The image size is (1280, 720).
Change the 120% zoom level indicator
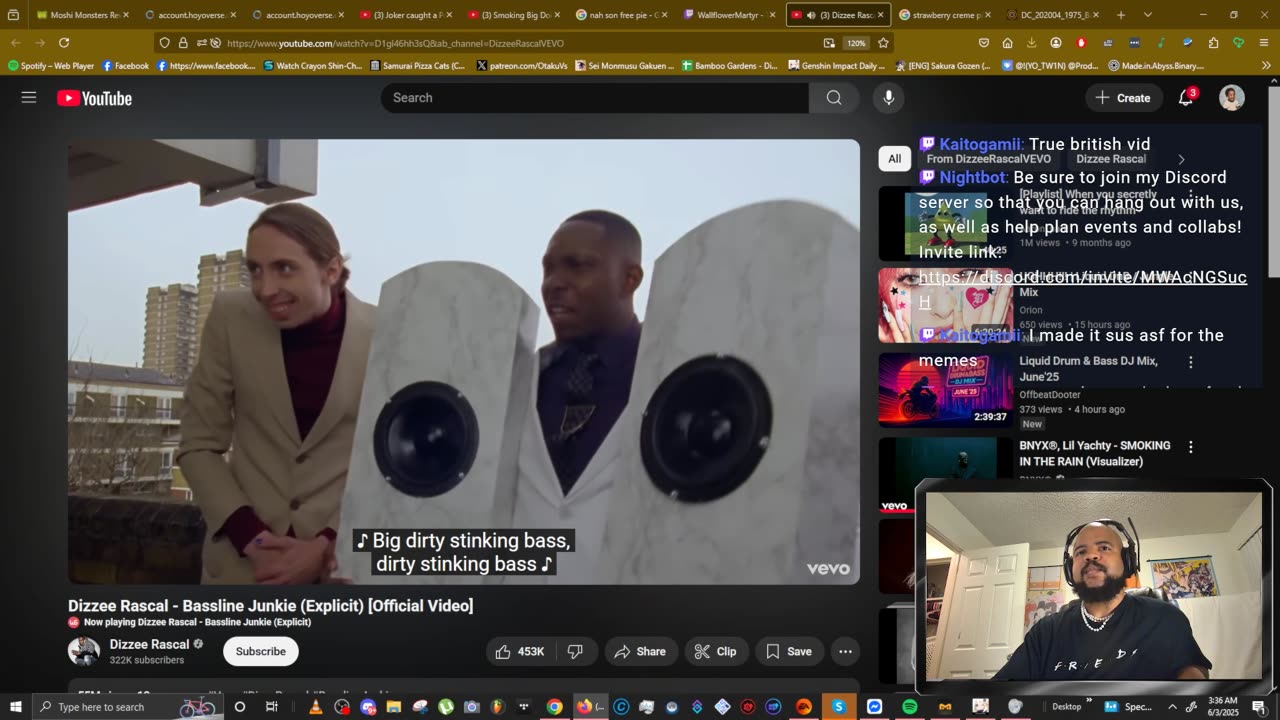[x=856, y=43]
